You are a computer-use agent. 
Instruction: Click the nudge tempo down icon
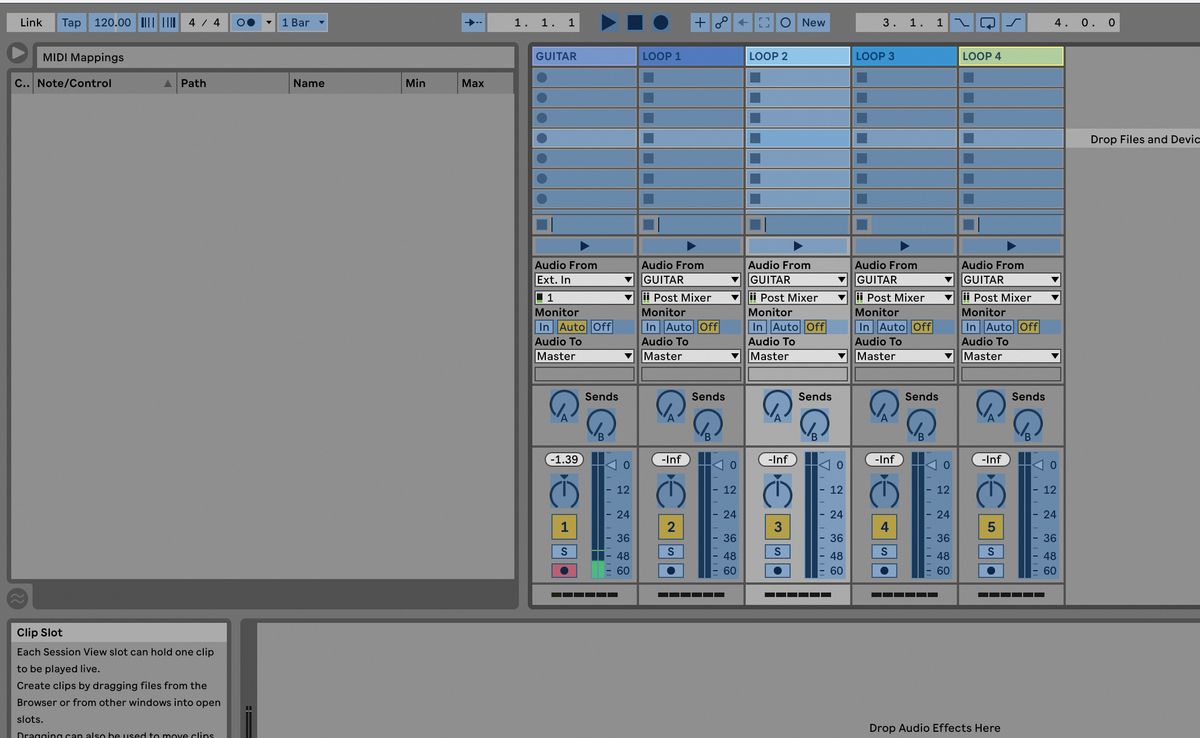[x=148, y=21]
